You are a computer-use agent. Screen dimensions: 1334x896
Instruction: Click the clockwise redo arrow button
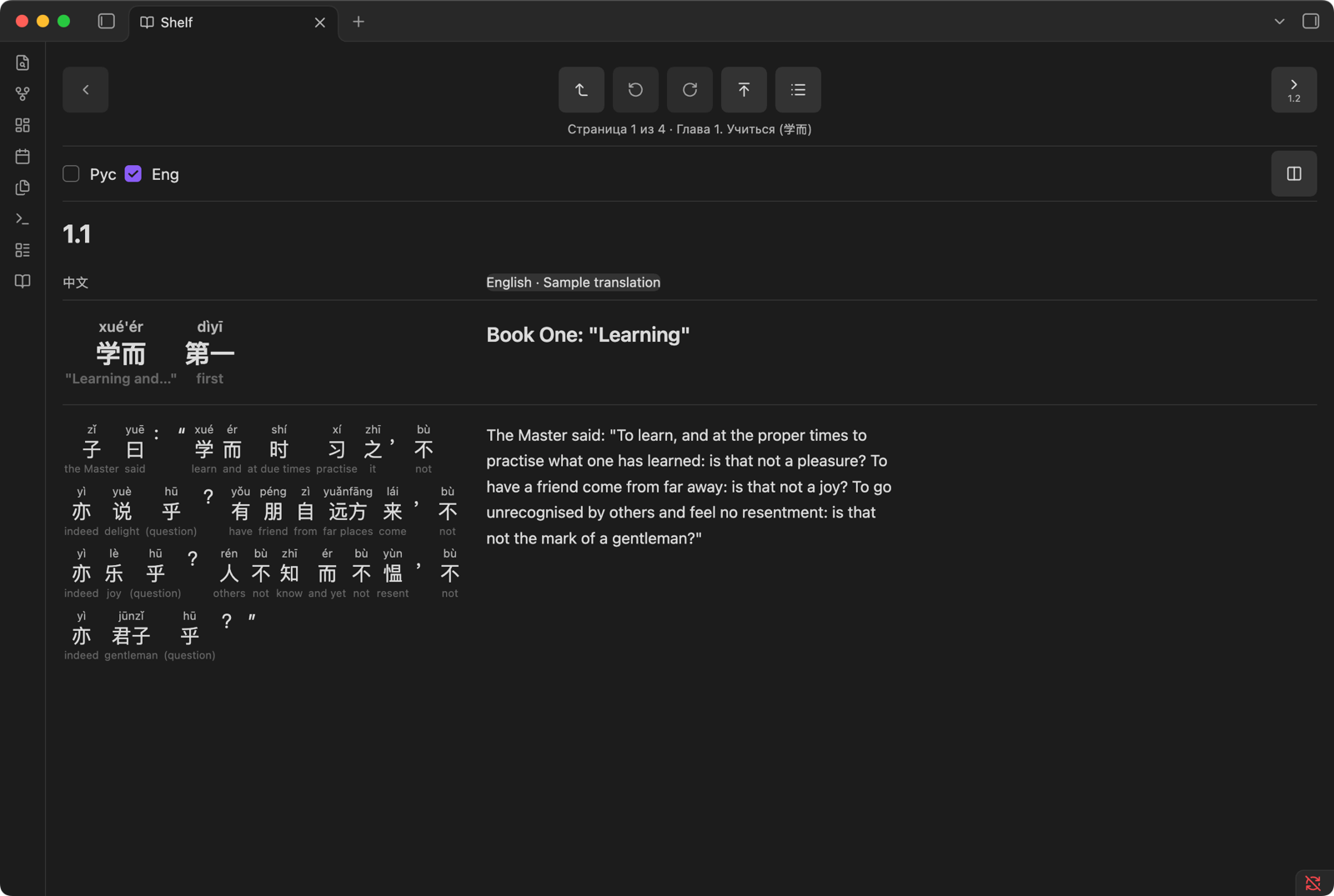[690, 89]
